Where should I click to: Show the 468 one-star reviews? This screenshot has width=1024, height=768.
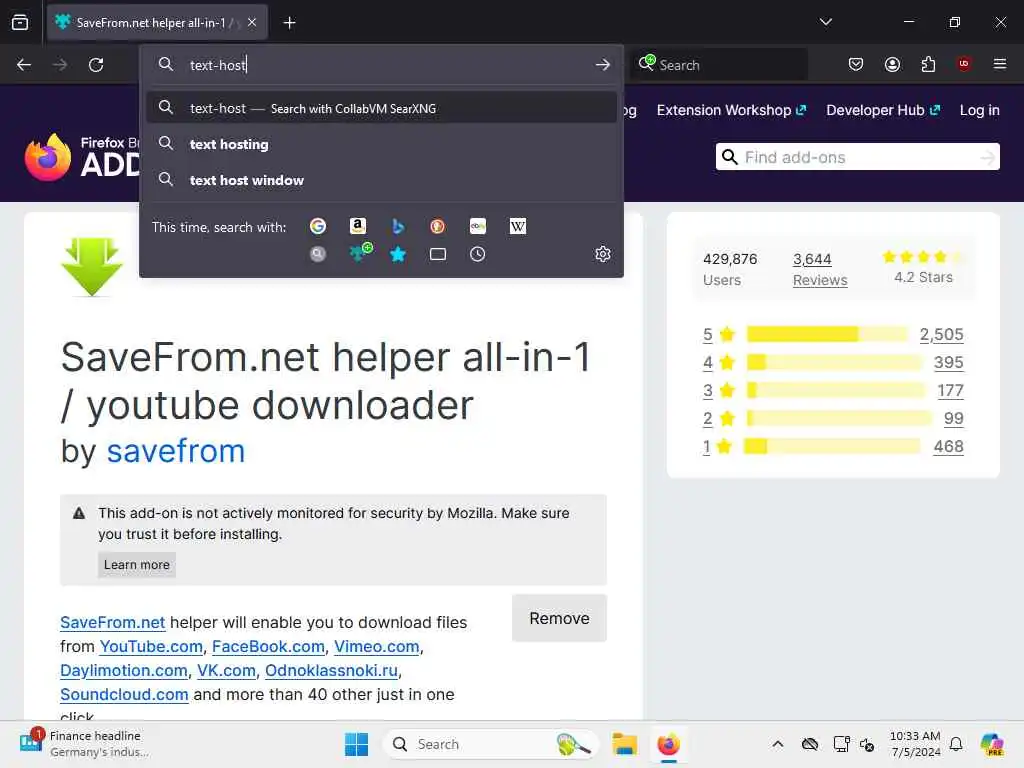(948, 447)
